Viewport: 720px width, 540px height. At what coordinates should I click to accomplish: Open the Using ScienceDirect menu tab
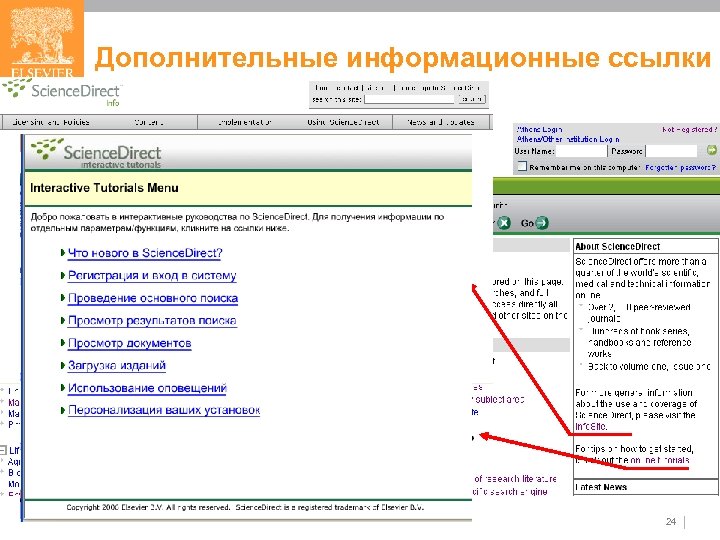[x=343, y=122]
